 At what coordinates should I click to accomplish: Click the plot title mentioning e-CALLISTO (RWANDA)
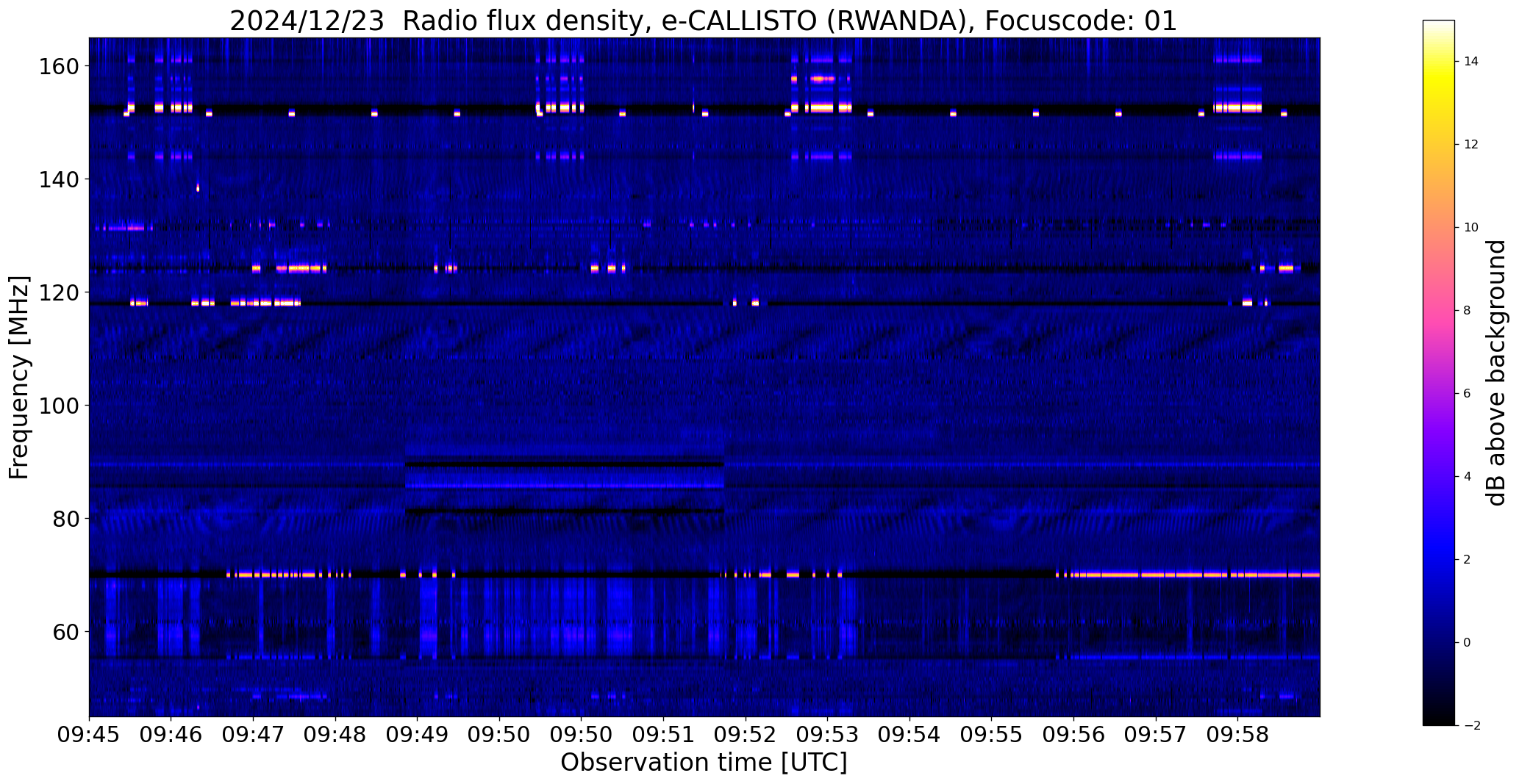click(704, 21)
